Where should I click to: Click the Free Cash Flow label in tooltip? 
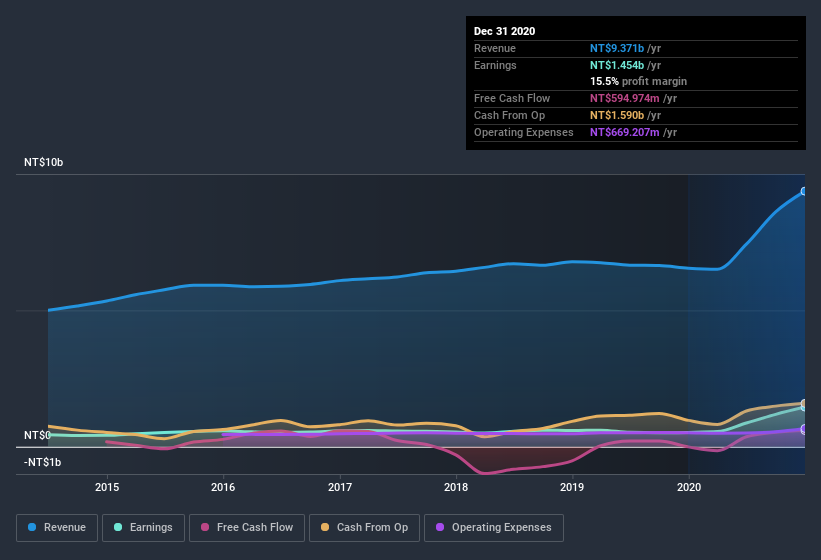point(512,98)
